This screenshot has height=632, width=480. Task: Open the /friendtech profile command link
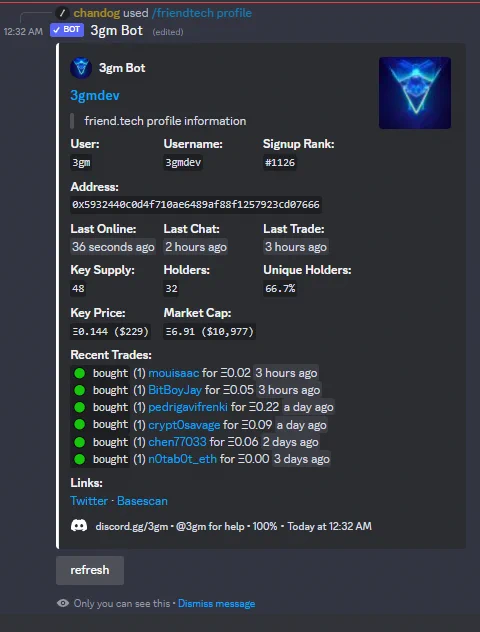tap(202, 13)
